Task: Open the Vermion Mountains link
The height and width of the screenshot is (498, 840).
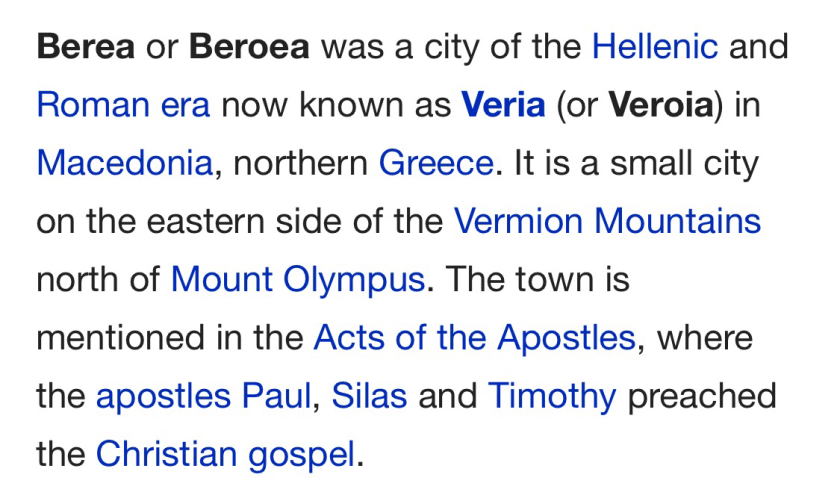Action: [607, 221]
